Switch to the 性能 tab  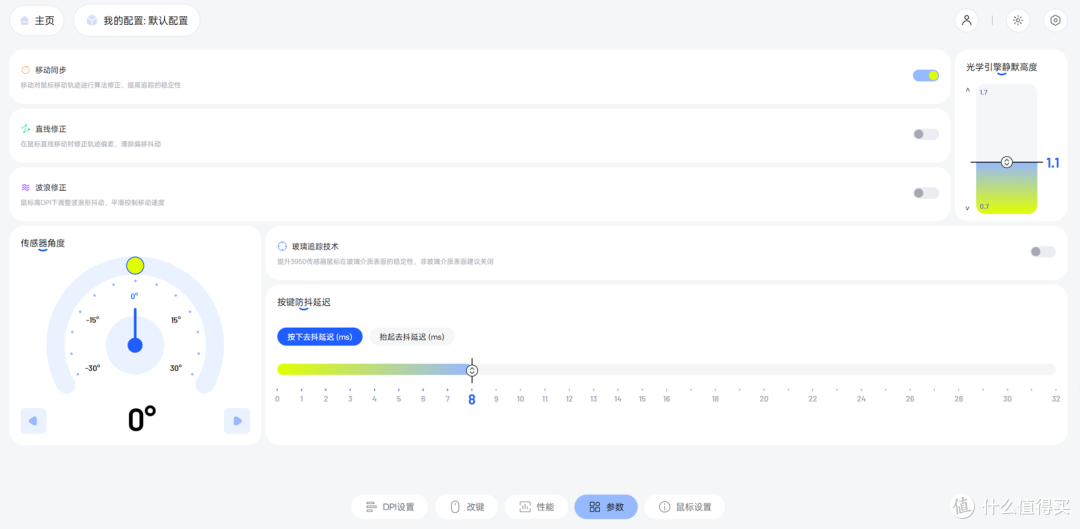[537, 507]
